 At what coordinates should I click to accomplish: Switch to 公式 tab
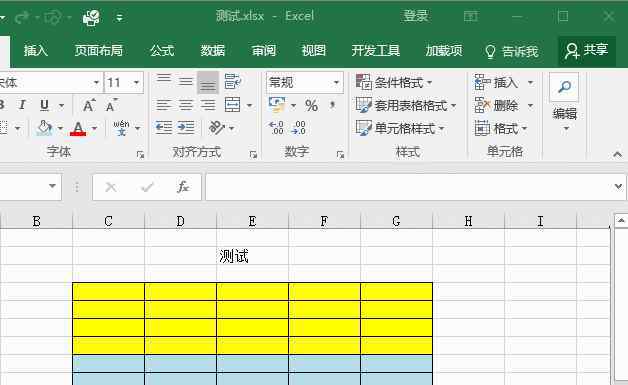[162, 50]
